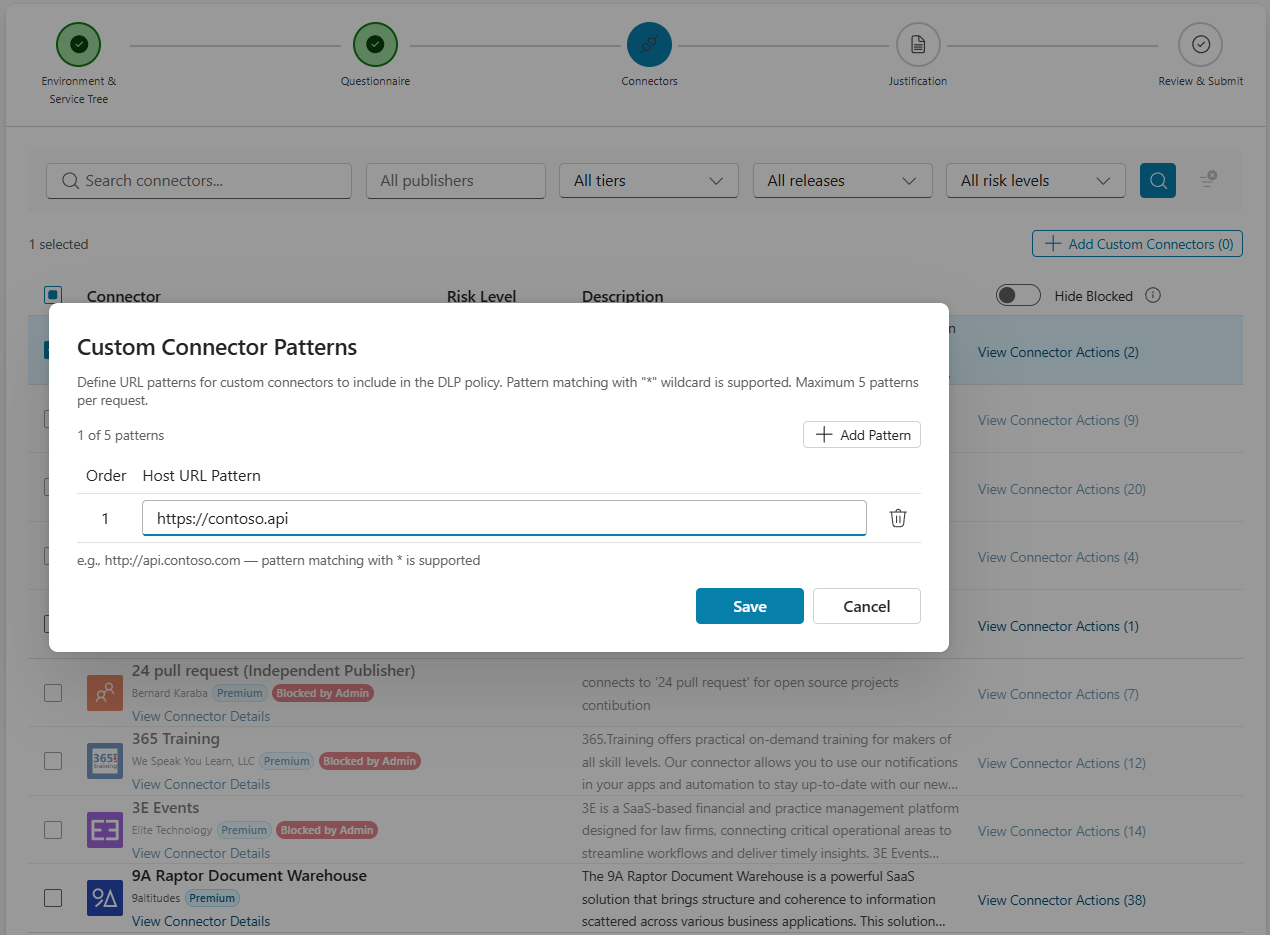The image size is (1270, 935).
Task: Click the 365 Training connector logo
Action: click(105, 761)
